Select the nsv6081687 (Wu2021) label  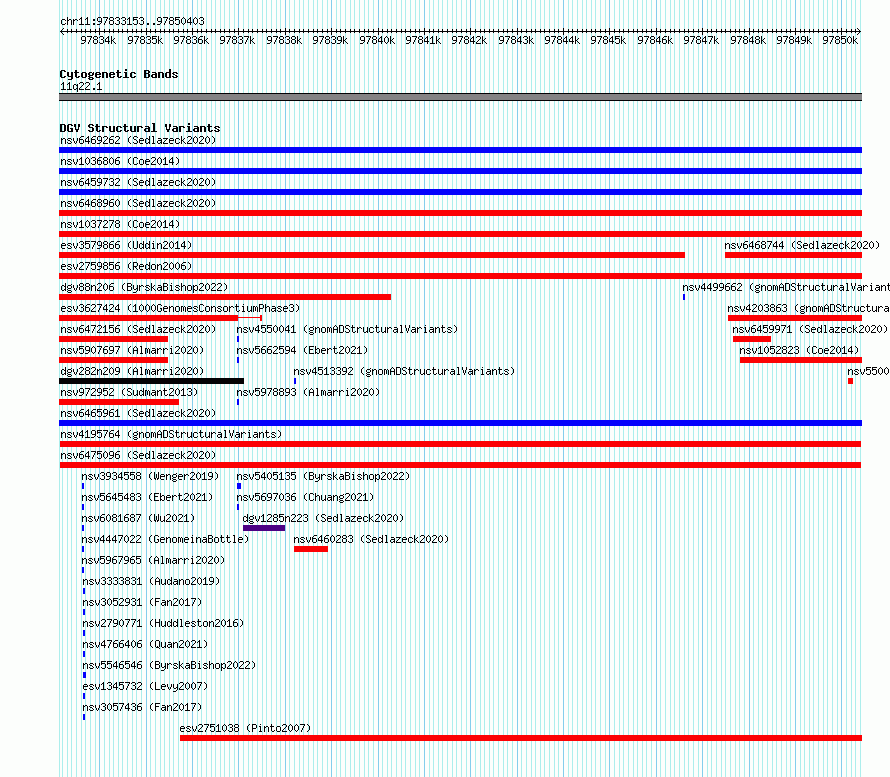point(138,518)
